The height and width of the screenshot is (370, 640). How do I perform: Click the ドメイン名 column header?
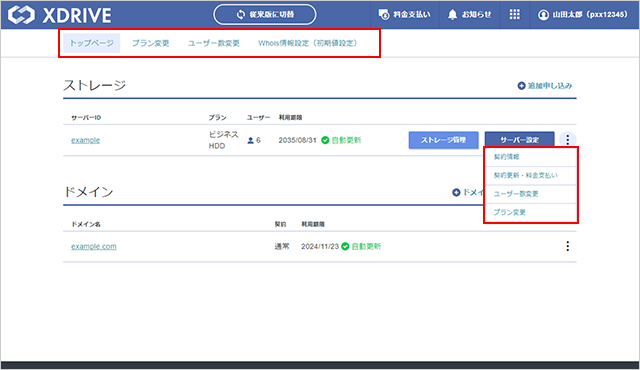[x=86, y=224]
